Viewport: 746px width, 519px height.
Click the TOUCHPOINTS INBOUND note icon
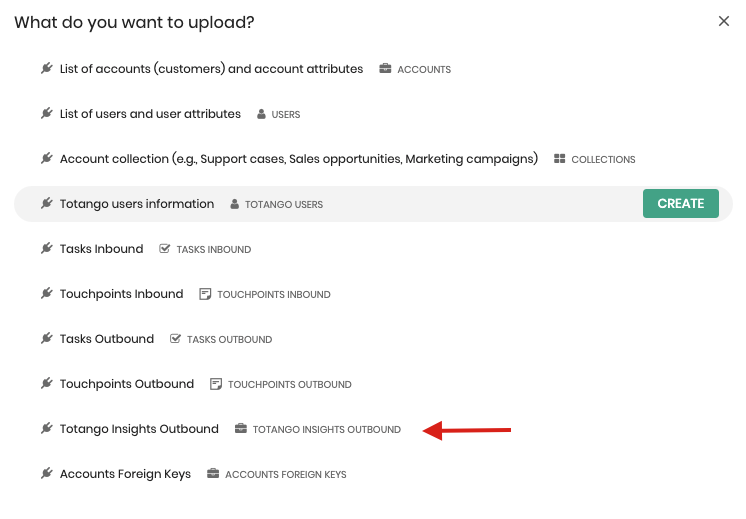205,294
